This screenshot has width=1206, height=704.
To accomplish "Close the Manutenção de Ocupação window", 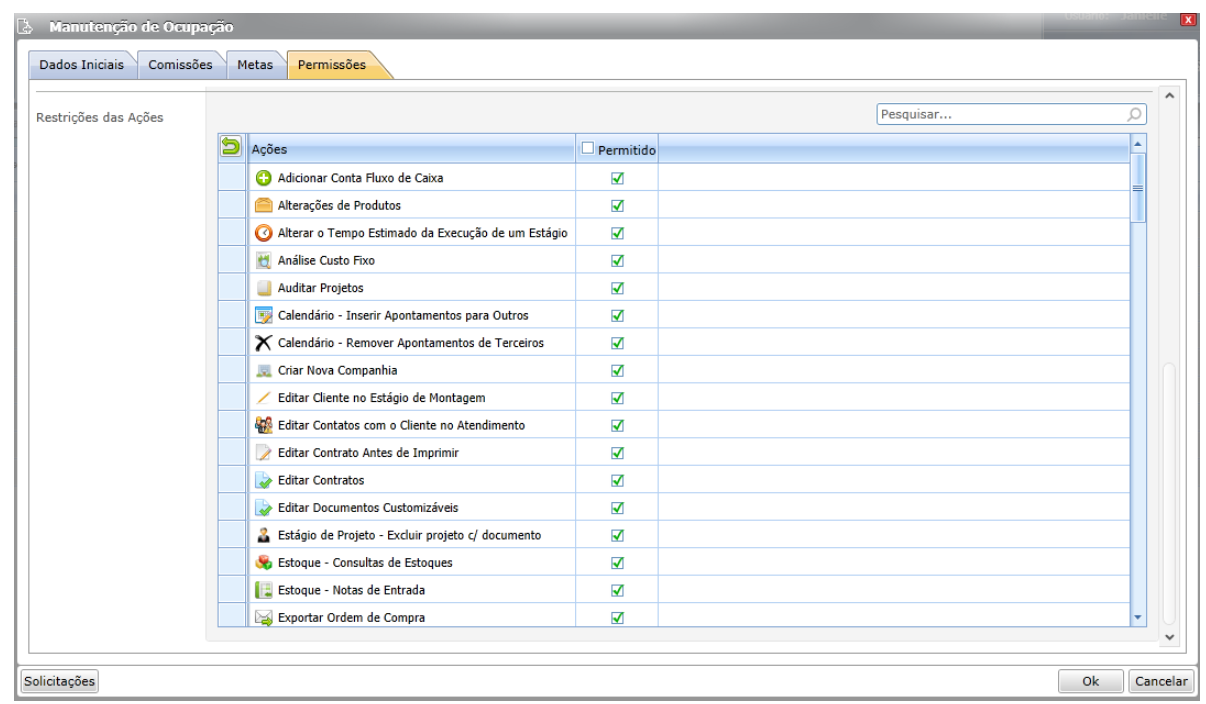I will pos(1188,20).
